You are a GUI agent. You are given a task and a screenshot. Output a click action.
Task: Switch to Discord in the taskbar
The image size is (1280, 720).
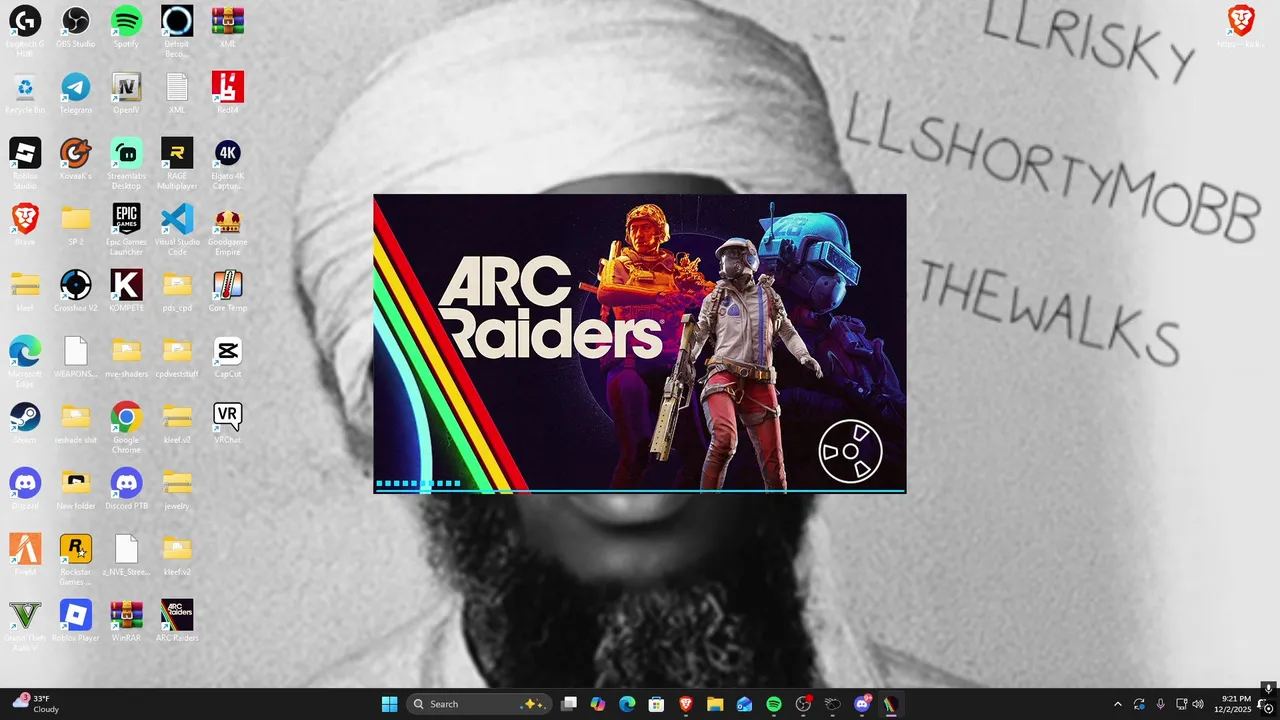[862, 704]
